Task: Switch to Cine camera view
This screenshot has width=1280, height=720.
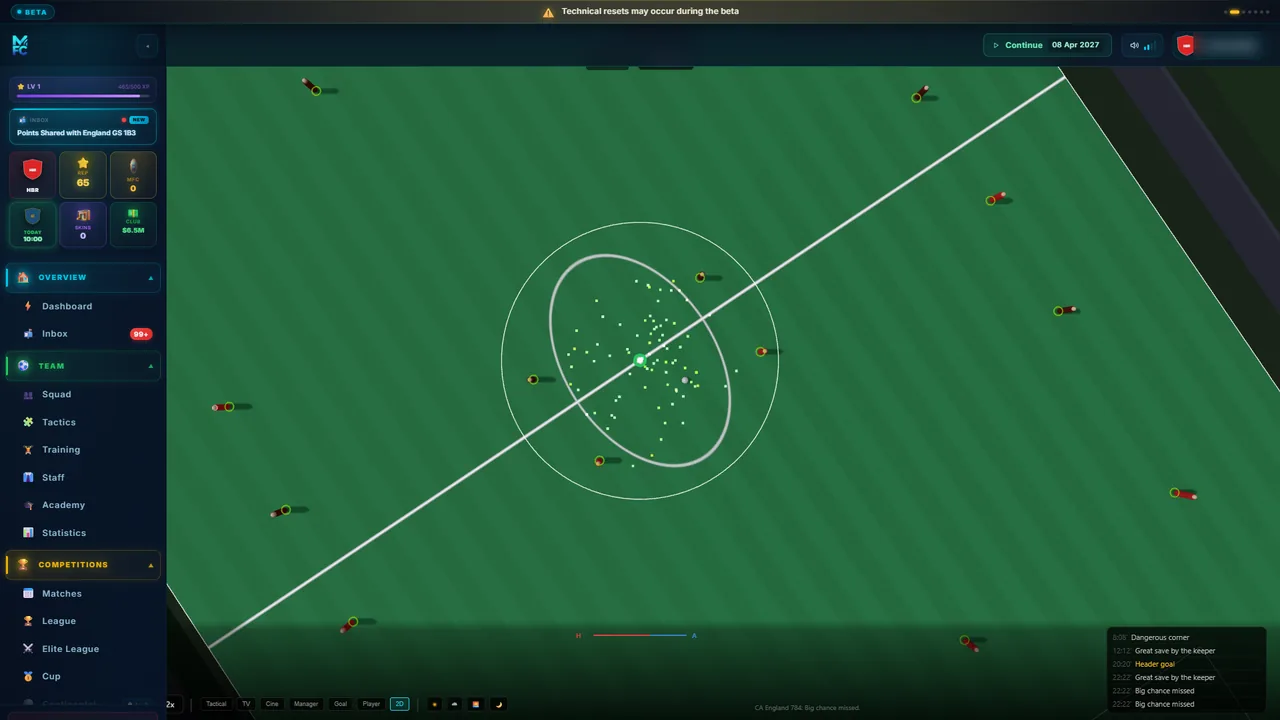Action: [x=272, y=704]
